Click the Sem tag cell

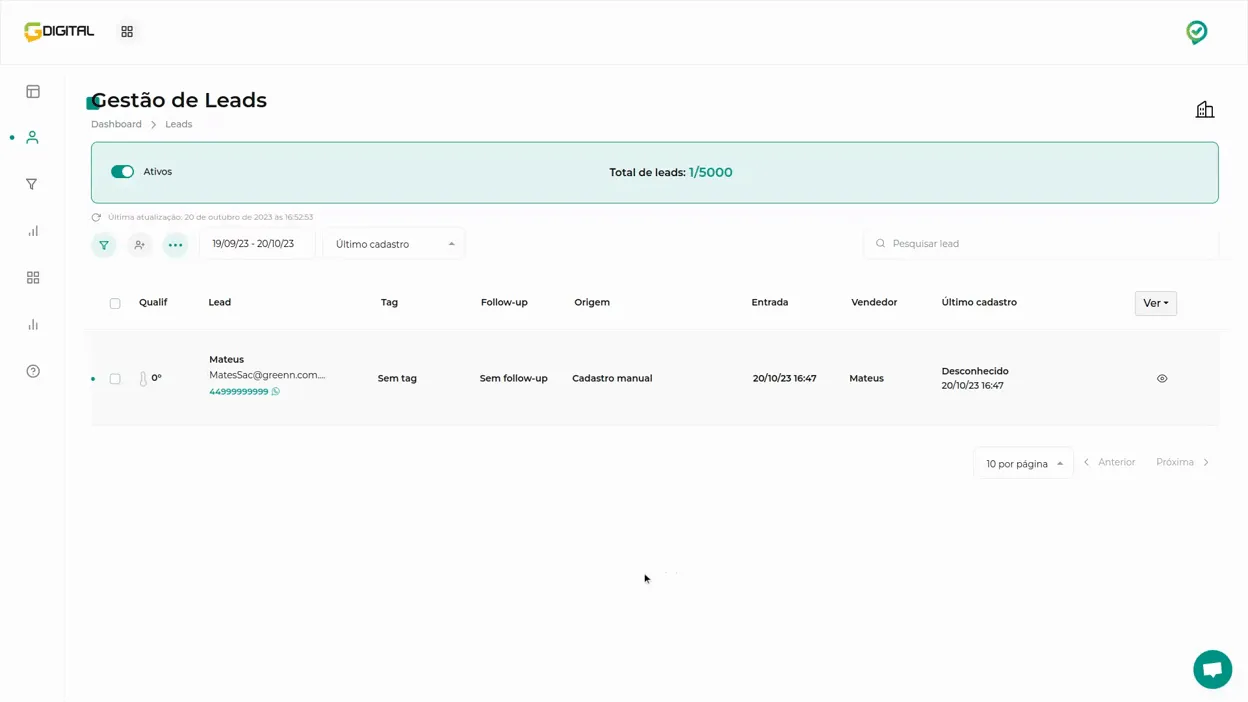click(397, 379)
